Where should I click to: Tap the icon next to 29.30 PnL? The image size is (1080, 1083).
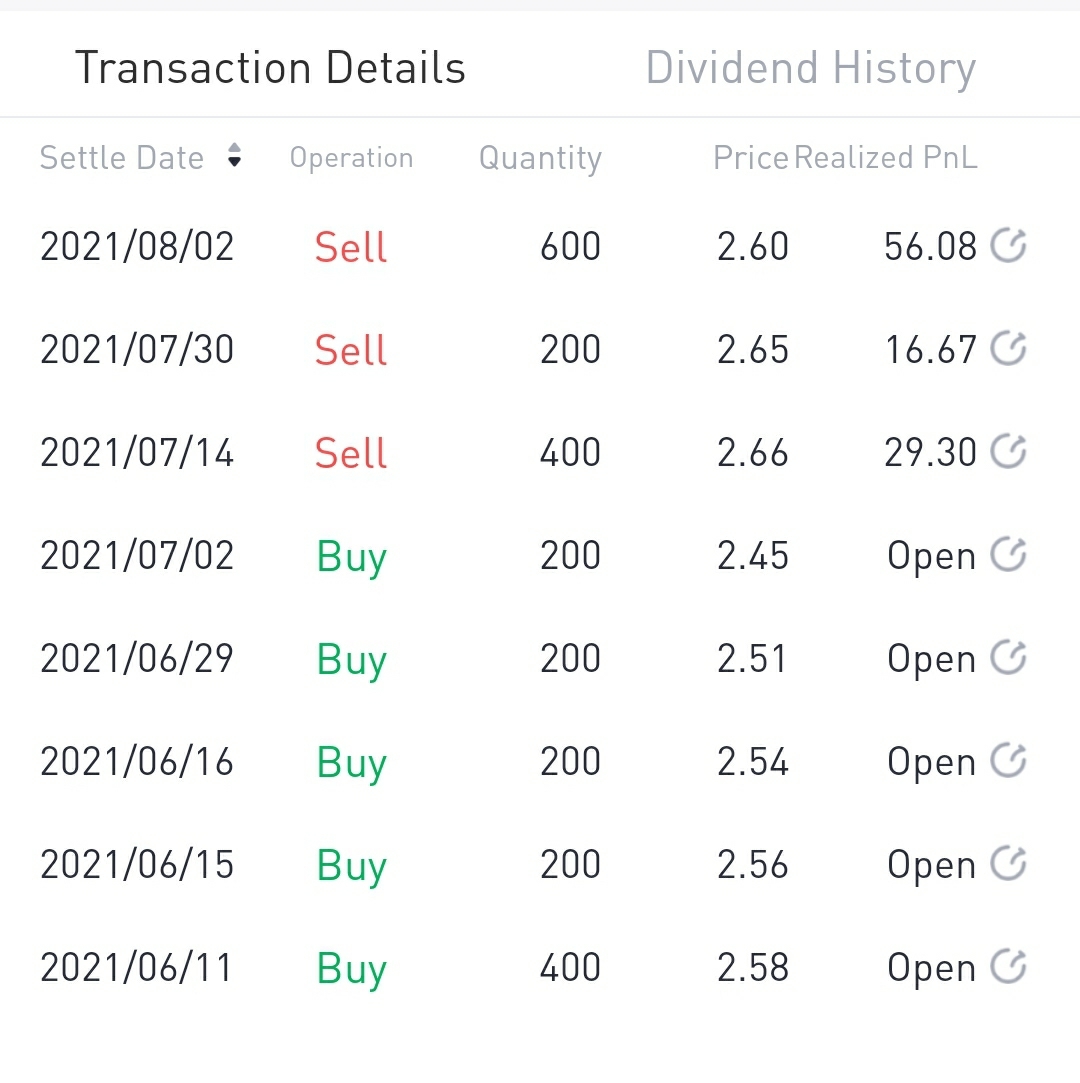pyautogui.click(x=1008, y=451)
